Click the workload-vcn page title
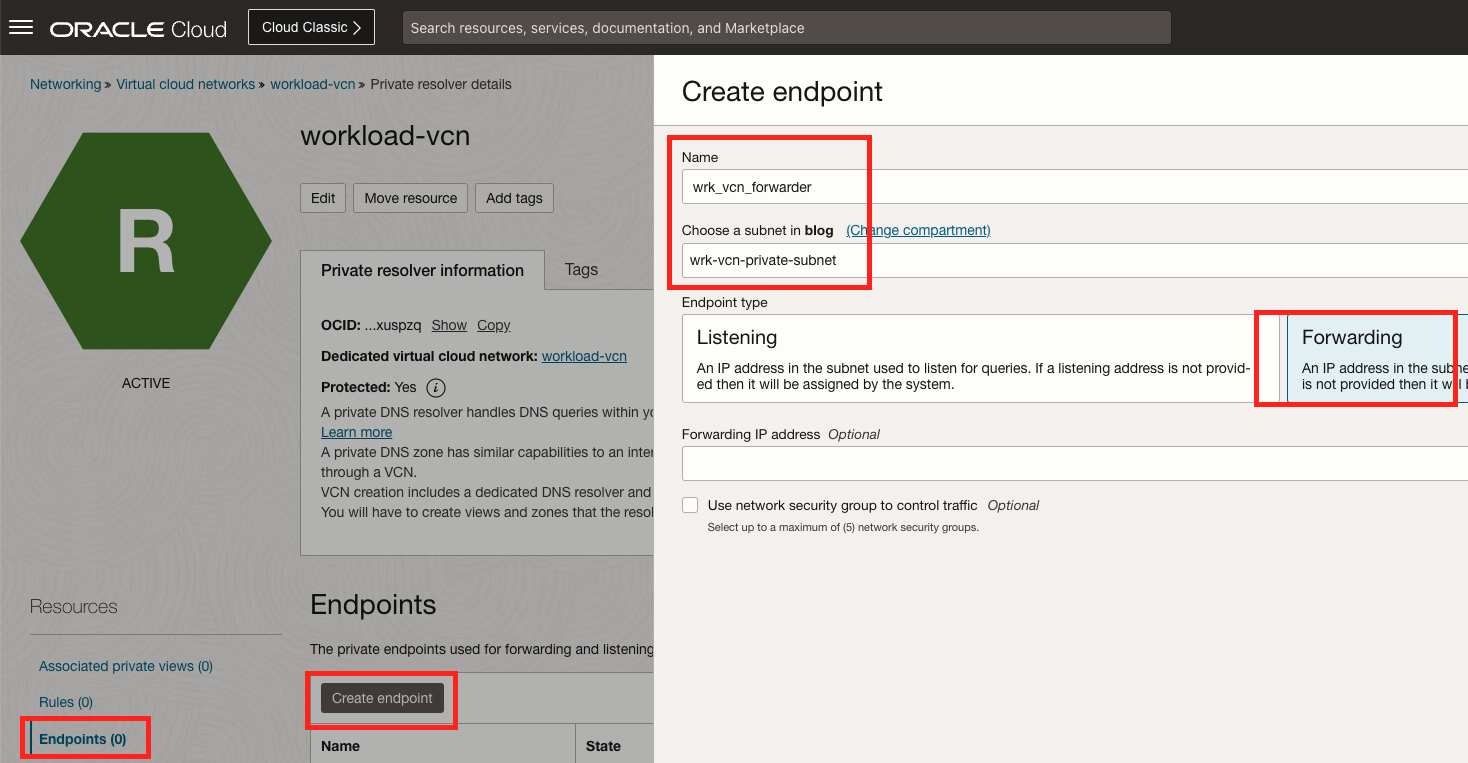Image resolution: width=1468 pixels, height=763 pixels. click(x=385, y=136)
